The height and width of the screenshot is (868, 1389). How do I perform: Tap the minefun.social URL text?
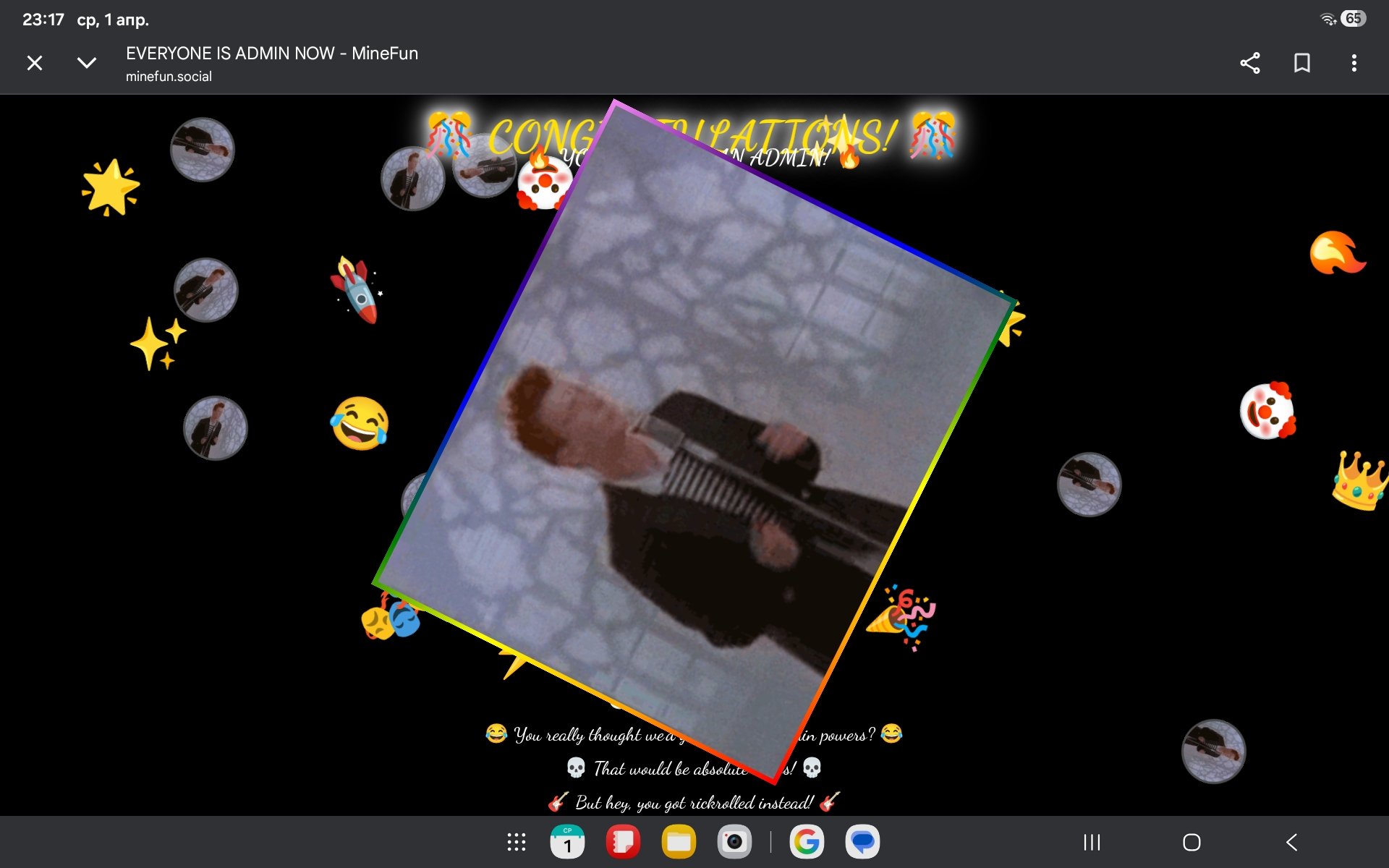pyautogui.click(x=169, y=76)
